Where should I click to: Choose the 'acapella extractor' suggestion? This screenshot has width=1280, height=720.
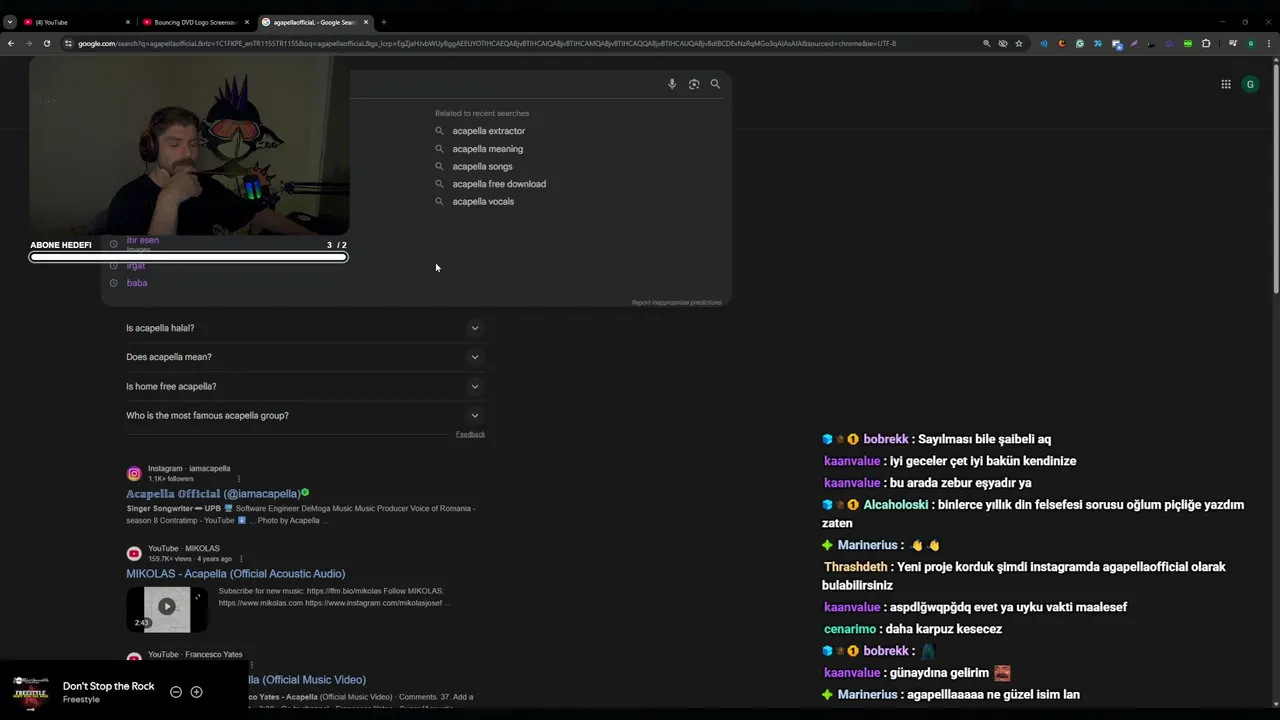pyautogui.click(x=488, y=131)
